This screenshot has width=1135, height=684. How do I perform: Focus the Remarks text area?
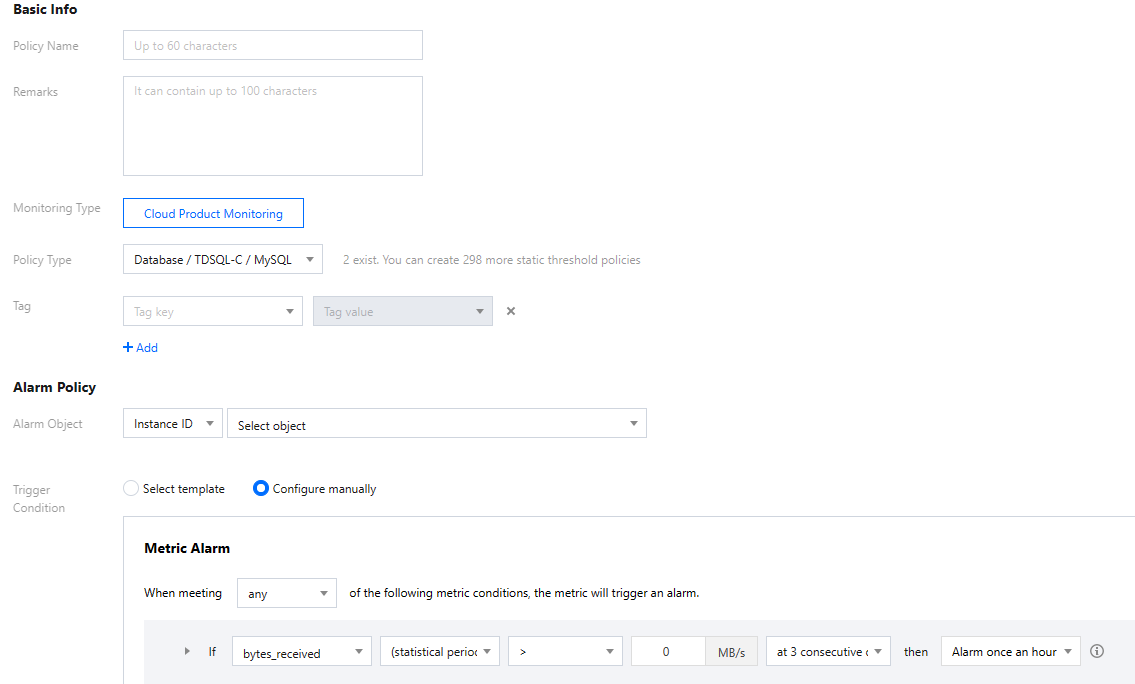272,126
